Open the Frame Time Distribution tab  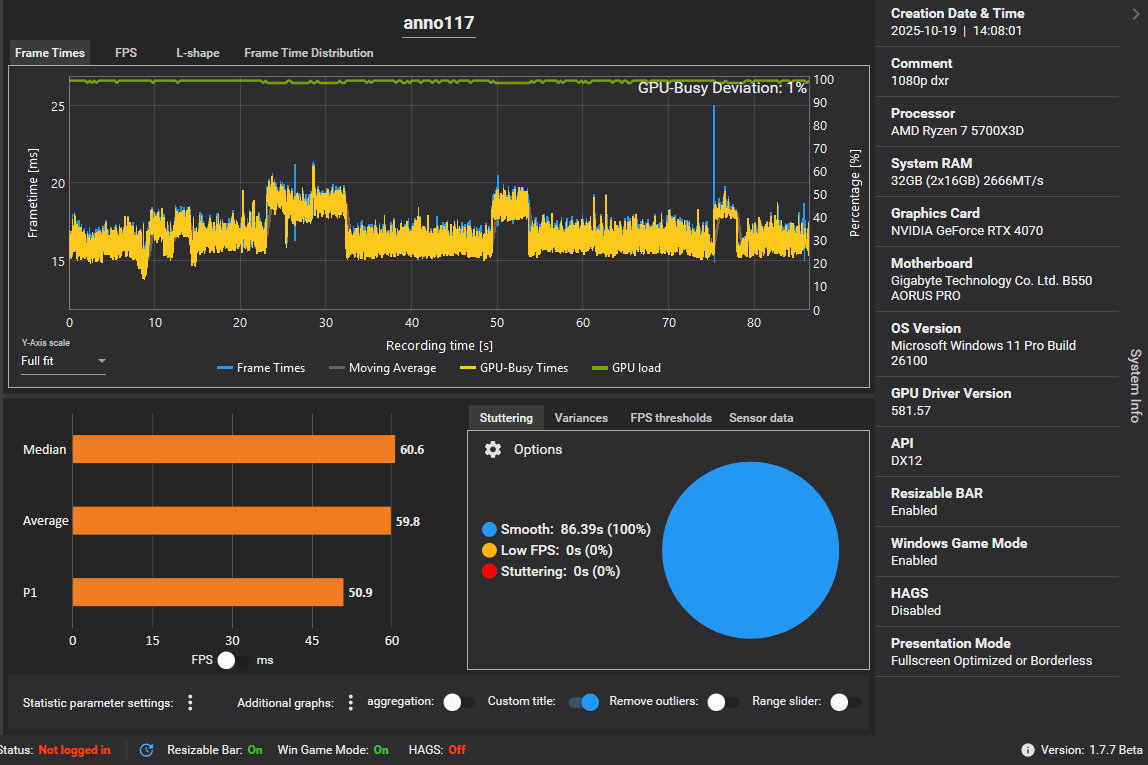(x=308, y=53)
